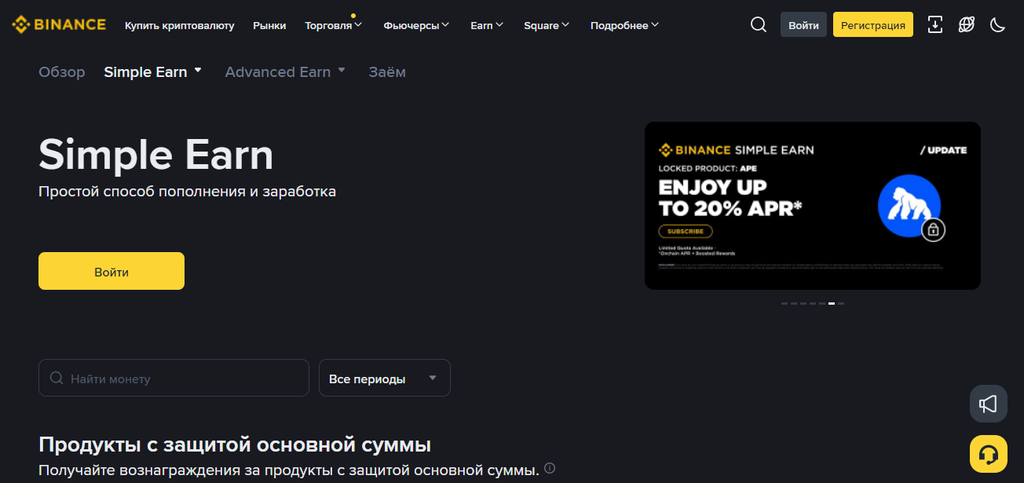Screen dimensions: 1024x483
Task: Click the / UPDATE label on the banner
Action: [x=944, y=150]
